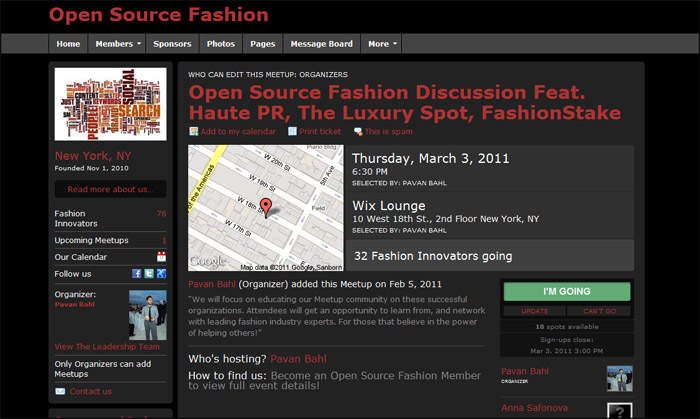The height and width of the screenshot is (419, 700).
Task: Click the 76 member count
Action: pyautogui.click(x=162, y=213)
